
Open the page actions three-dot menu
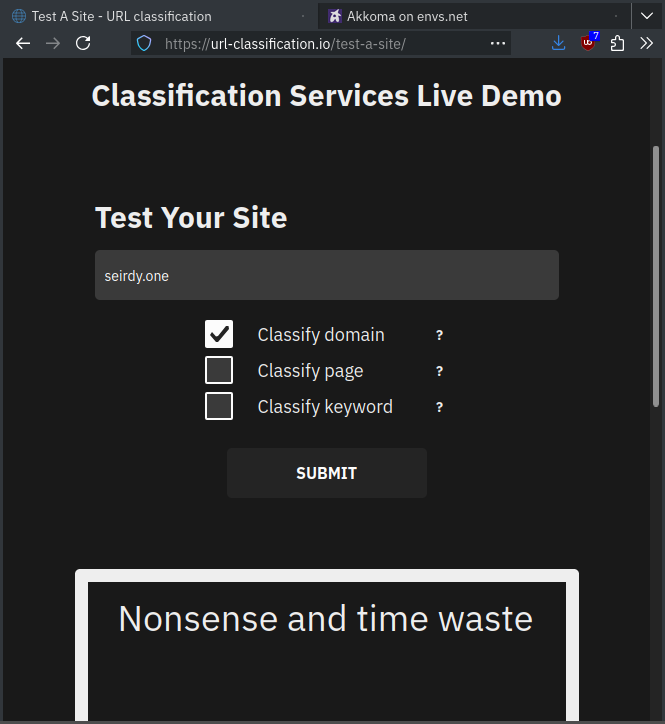(x=497, y=44)
